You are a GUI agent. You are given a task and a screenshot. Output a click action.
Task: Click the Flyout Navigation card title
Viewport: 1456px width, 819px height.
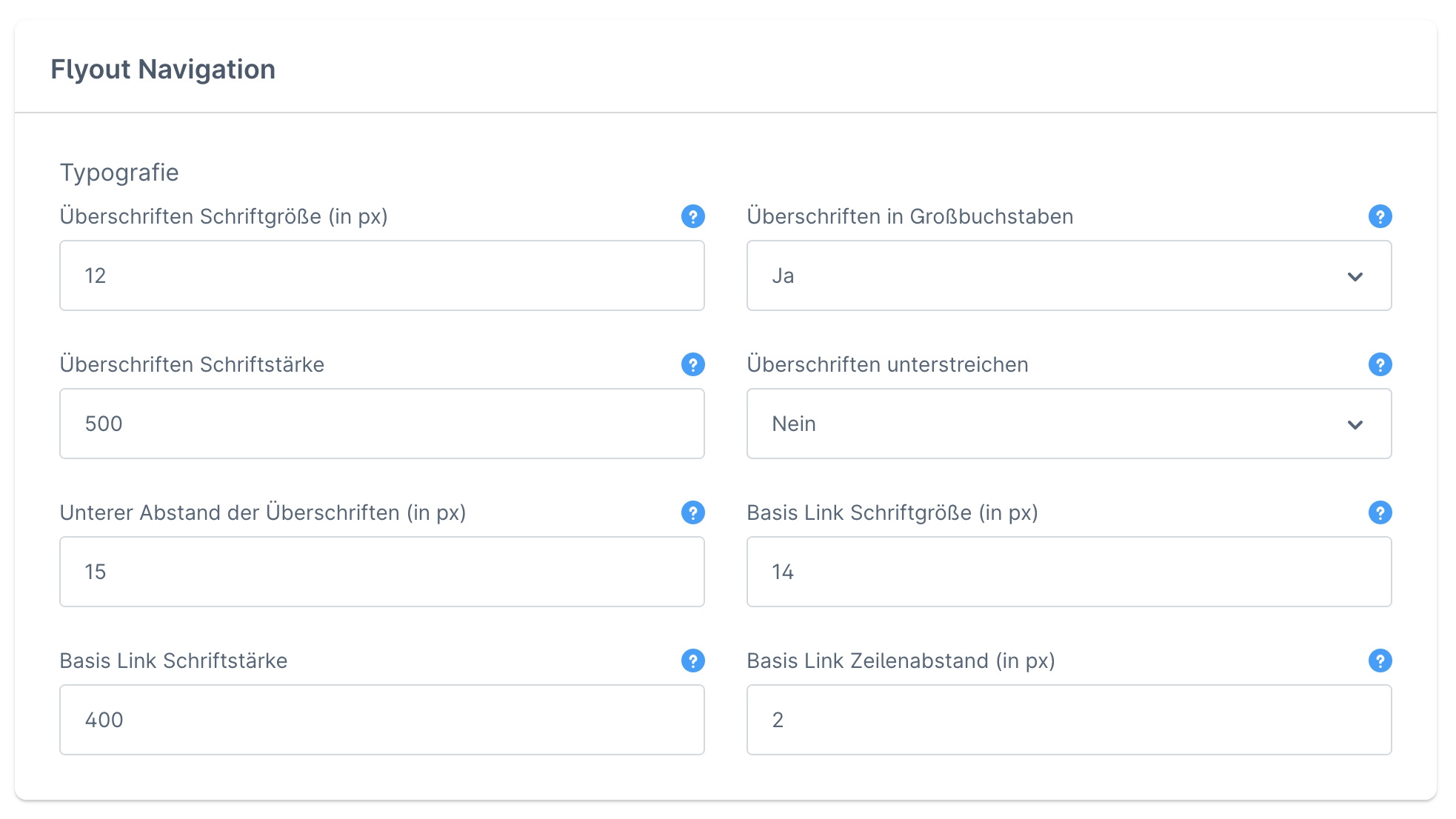163,69
